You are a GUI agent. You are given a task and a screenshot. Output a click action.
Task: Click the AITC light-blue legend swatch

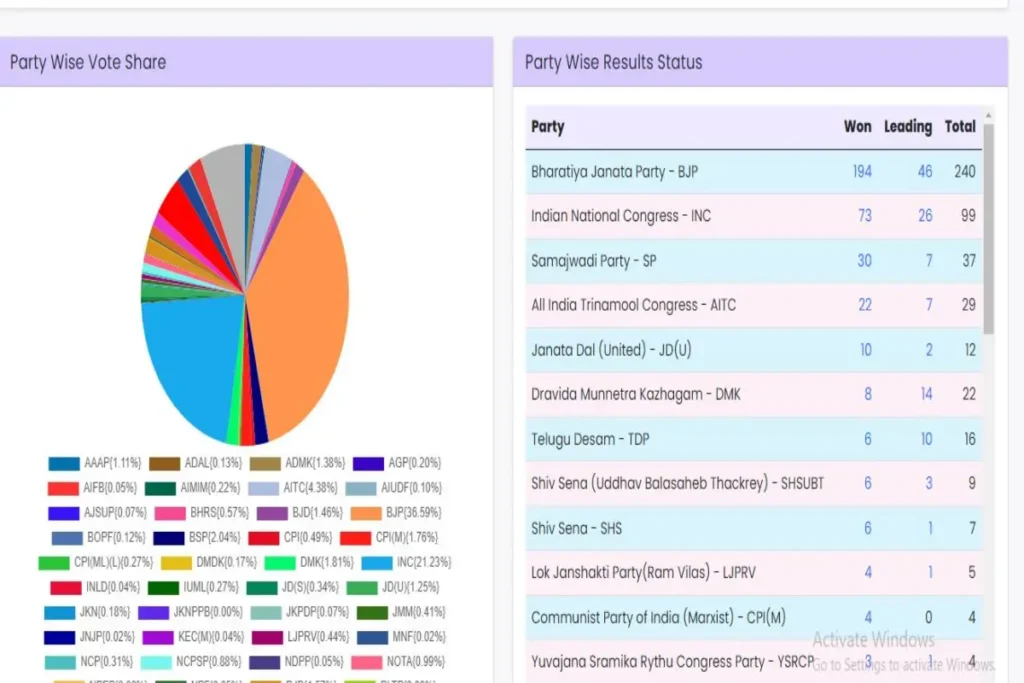coord(264,488)
